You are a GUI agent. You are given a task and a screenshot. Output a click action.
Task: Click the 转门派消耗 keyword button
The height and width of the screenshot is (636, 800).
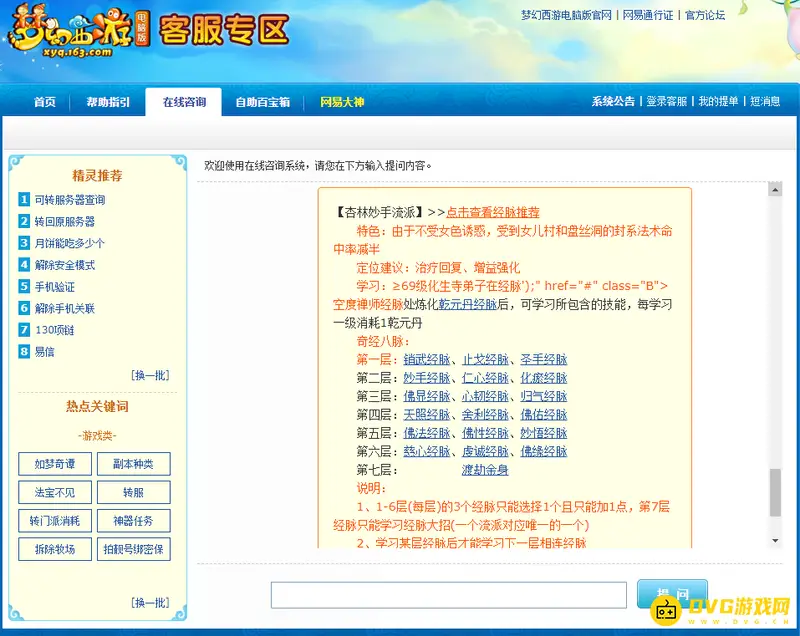(55, 521)
